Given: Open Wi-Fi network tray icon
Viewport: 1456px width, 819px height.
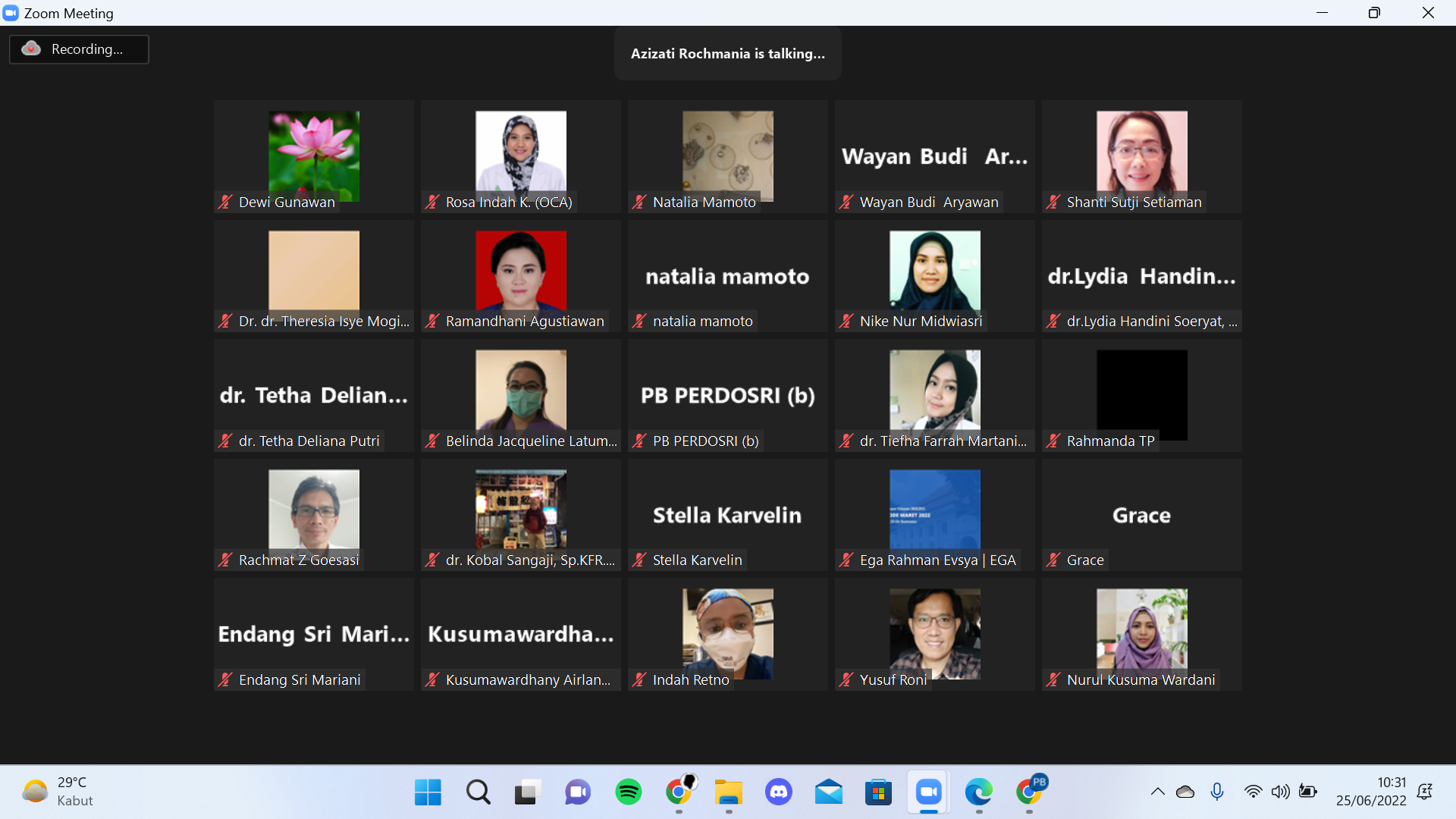Looking at the screenshot, I should tap(1254, 792).
